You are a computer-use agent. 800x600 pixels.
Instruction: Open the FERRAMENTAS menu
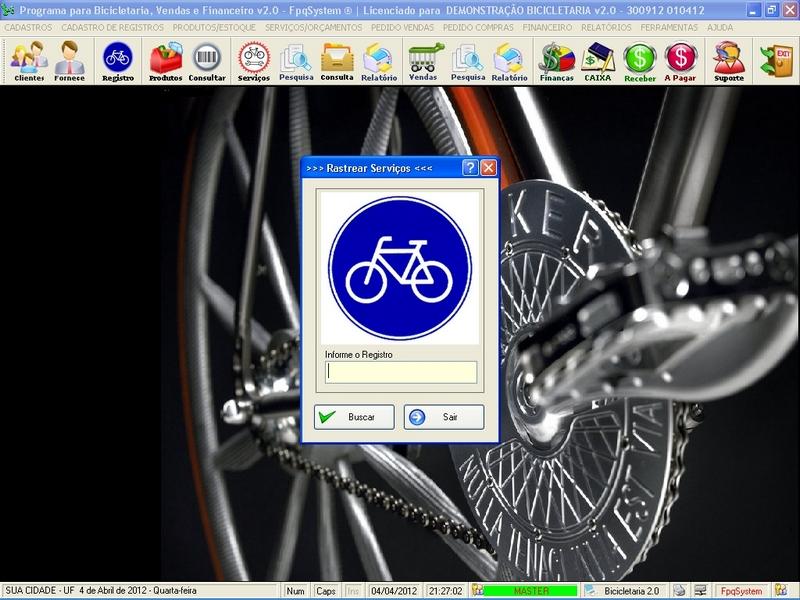669,28
